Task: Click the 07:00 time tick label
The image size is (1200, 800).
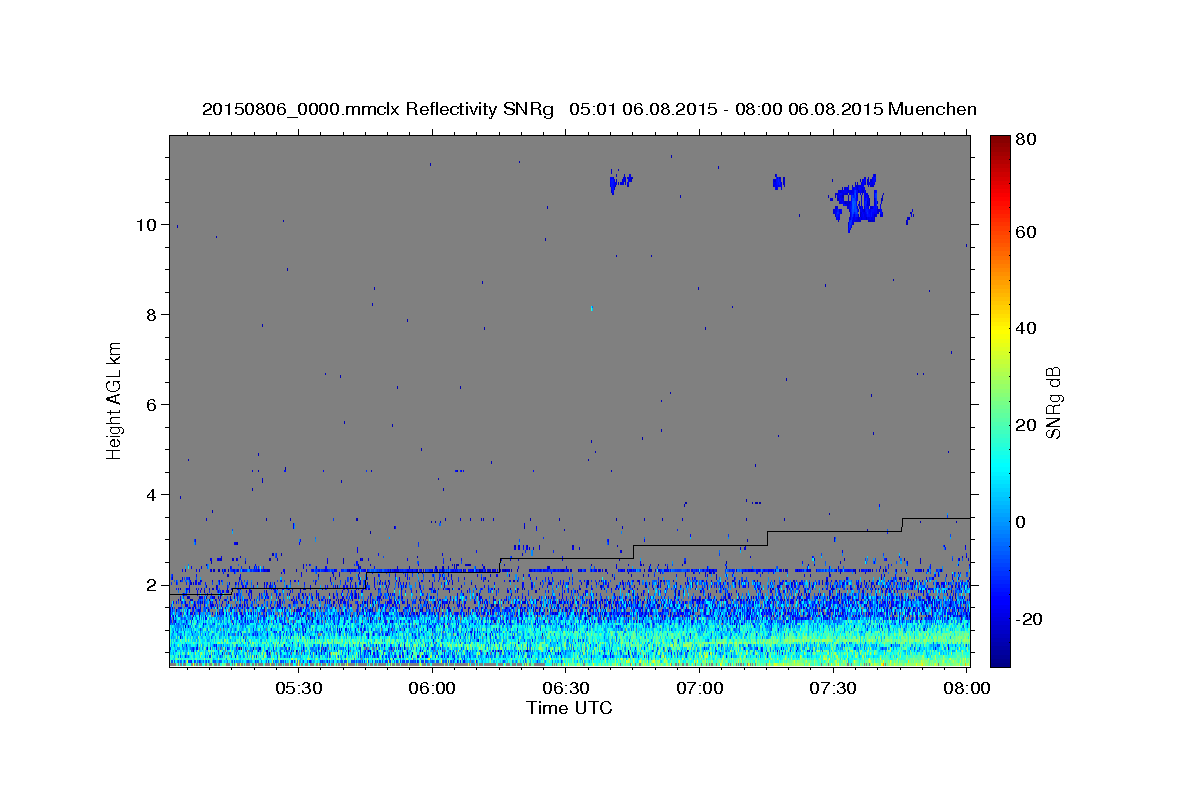Action: click(700, 689)
